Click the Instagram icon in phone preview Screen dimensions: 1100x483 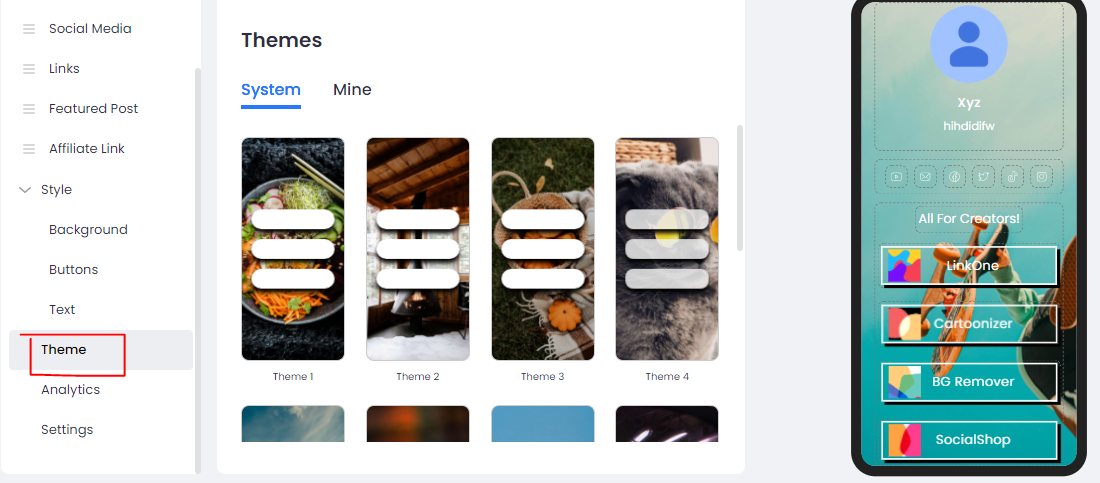point(1042,177)
